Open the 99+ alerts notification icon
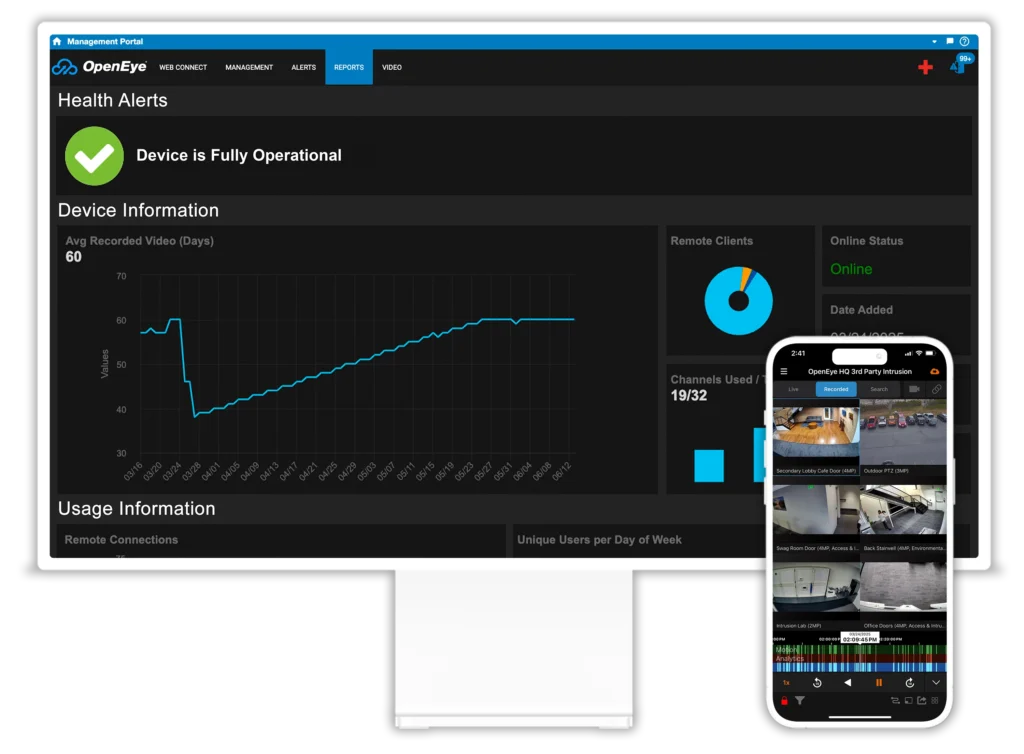Image resolution: width=1024 pixels, height=754 pixels. (961, 64)
